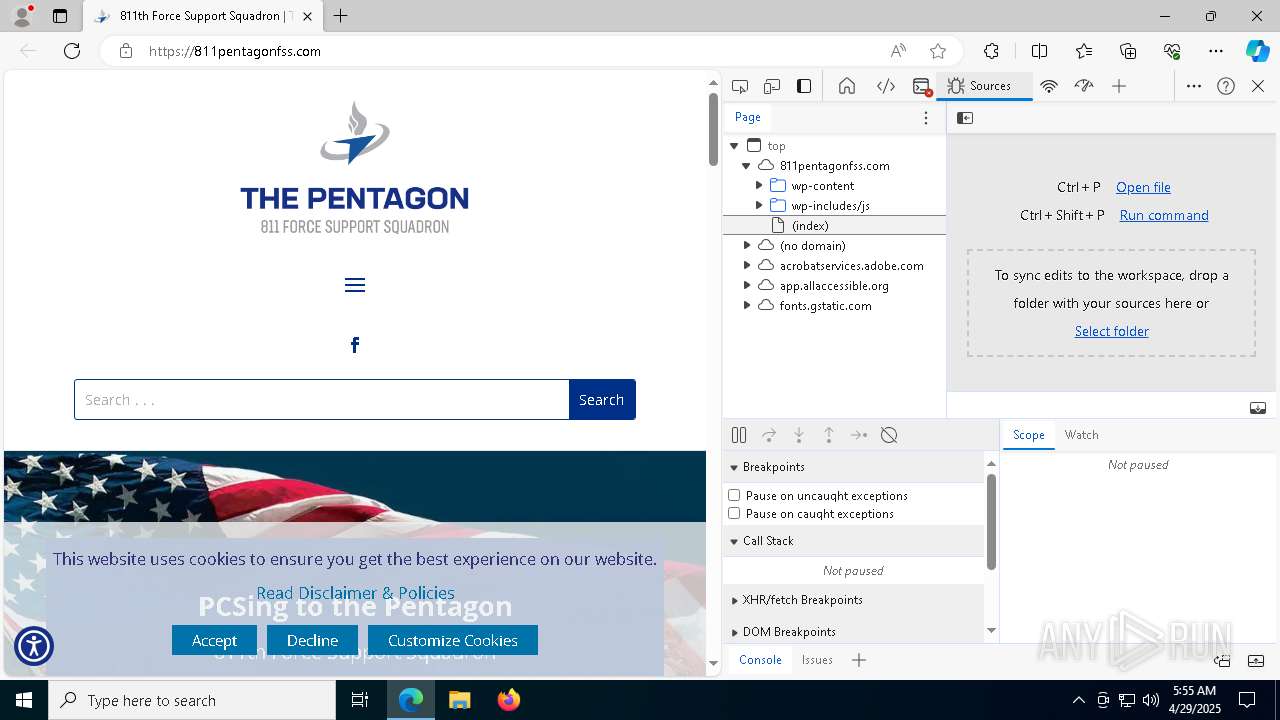Screen dimensions: 1280x720
Task: Toggle the DevTools activity bar dock icon
Action: coord(804,86)
